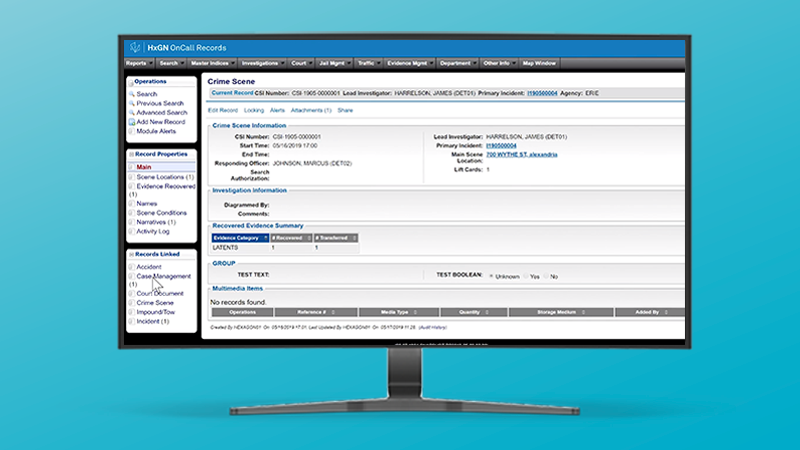Click the icon beside Court Document

click(x=132, y=293)
